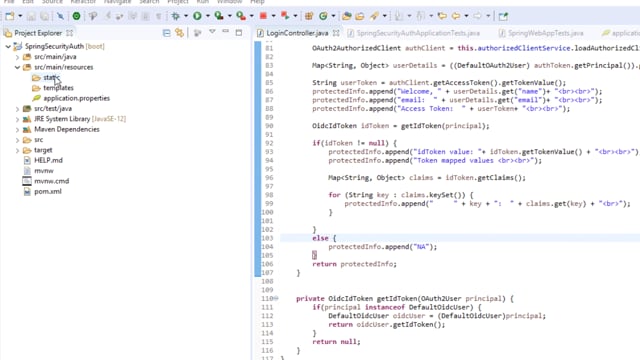Select application.properties in the tree
640x360 pixels.
pos(76,98)
